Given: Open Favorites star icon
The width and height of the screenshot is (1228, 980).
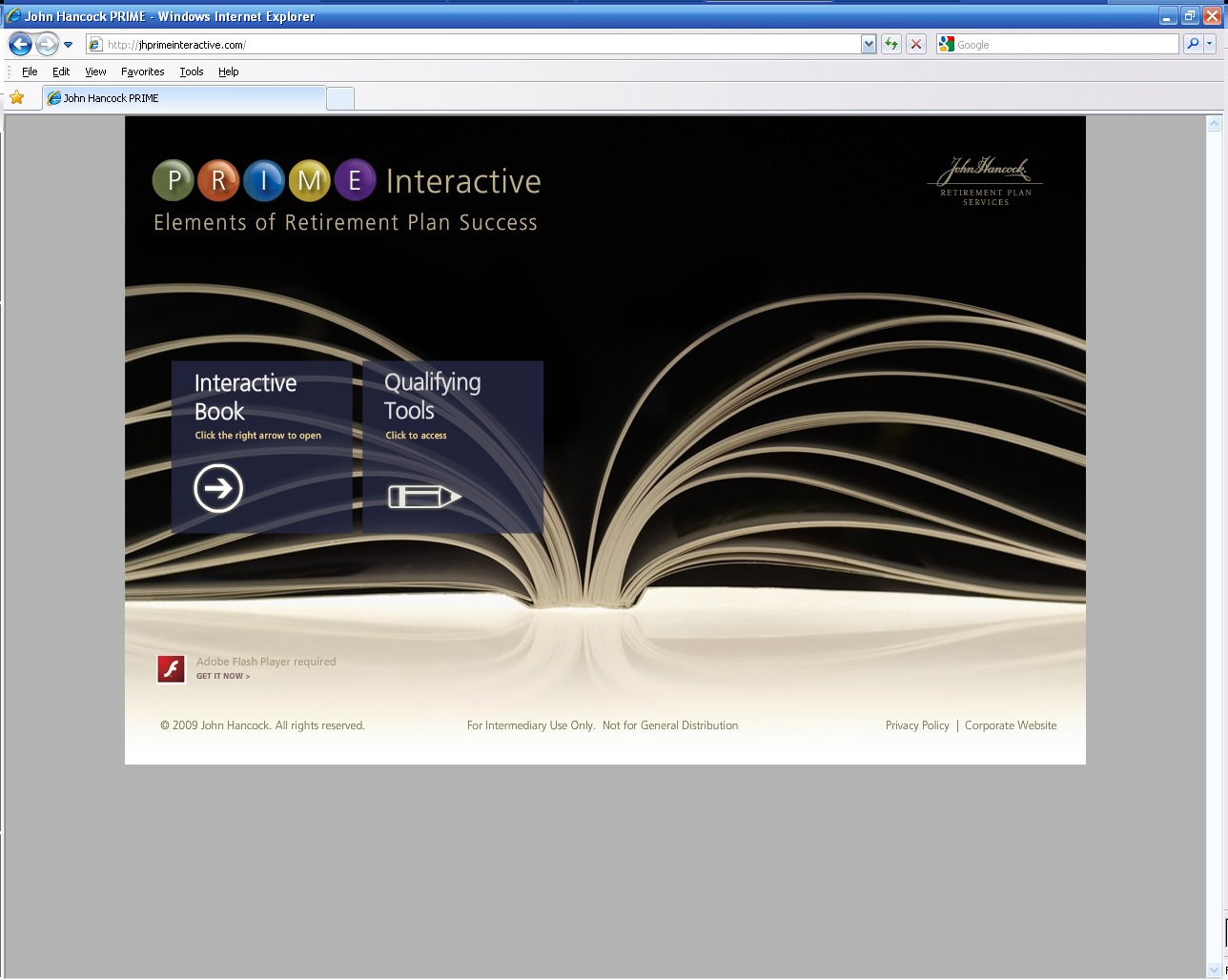Looking at the screenshot, I should point(17,97).
